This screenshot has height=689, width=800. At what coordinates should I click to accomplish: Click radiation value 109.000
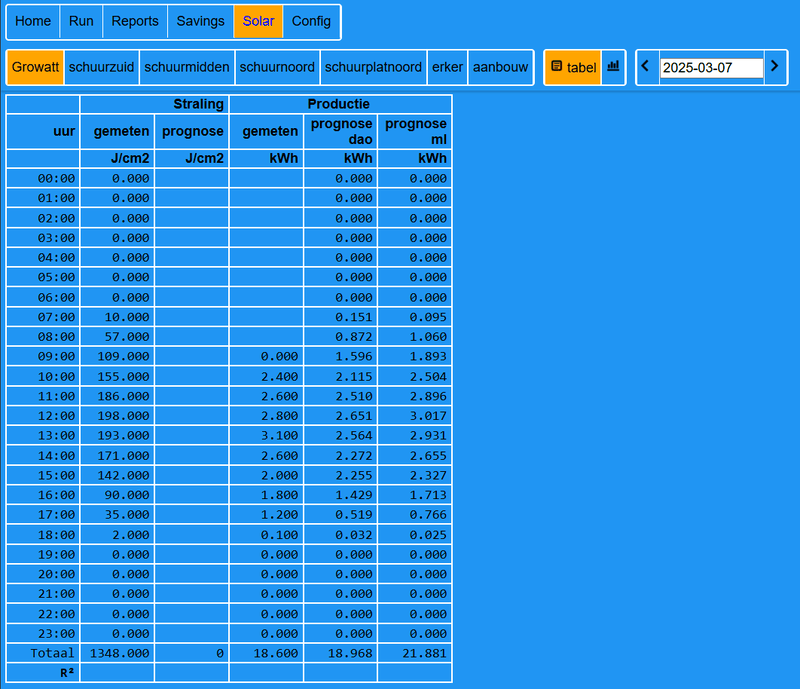point(117,356)
